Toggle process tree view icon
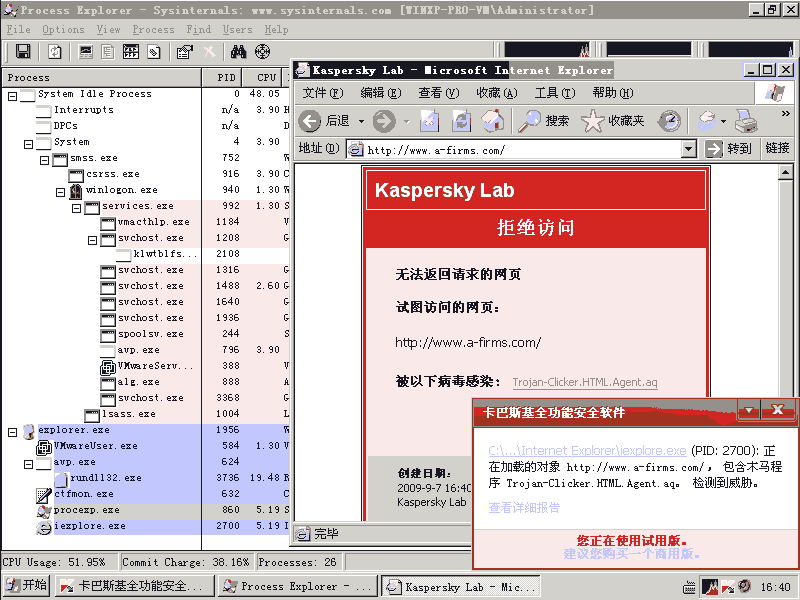 click(x=108, y=52)
